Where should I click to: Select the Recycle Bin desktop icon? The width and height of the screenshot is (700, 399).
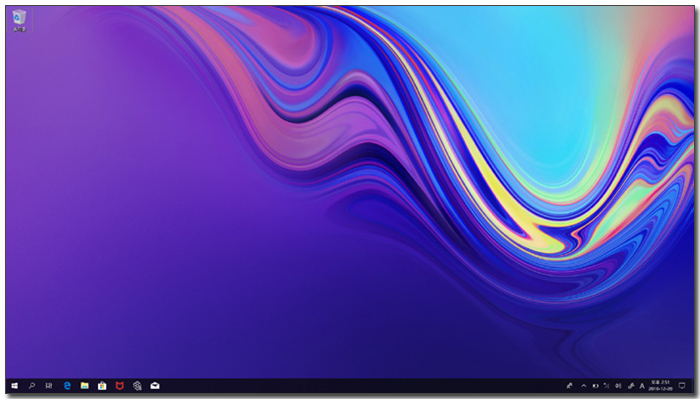[x=19, y=21]
